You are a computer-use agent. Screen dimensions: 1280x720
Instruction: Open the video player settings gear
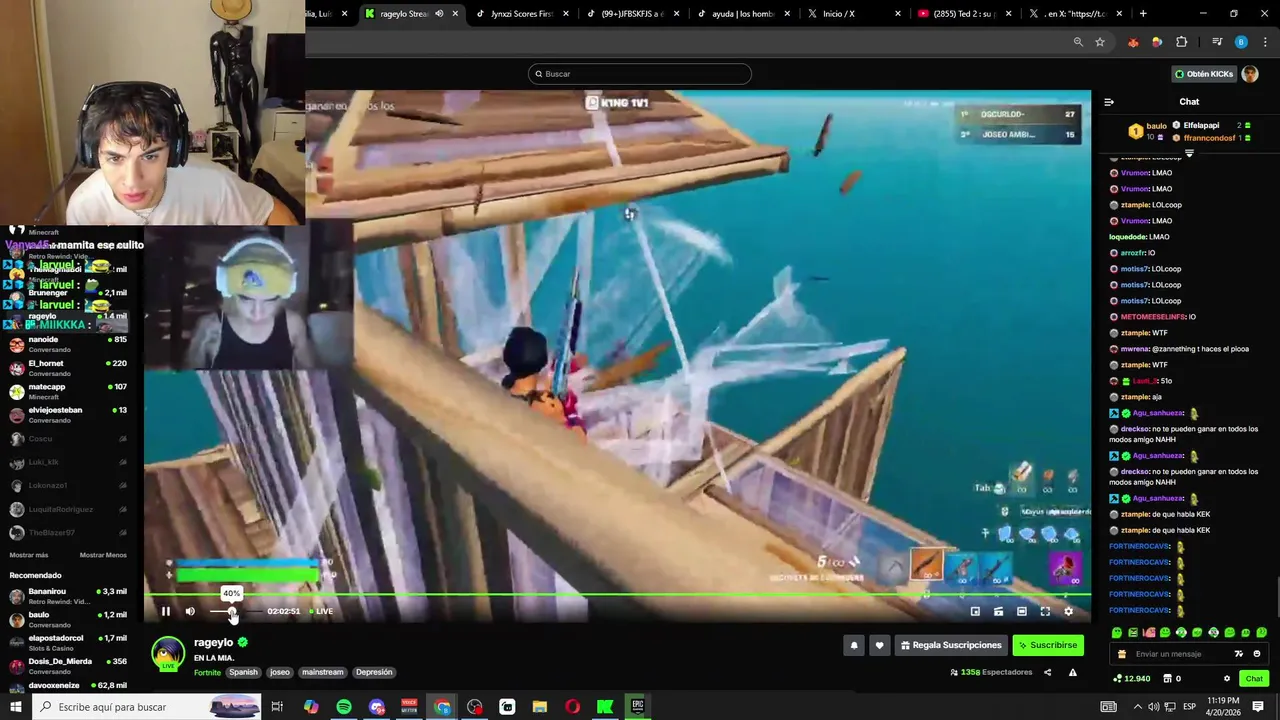click(x=1068, y=612)
